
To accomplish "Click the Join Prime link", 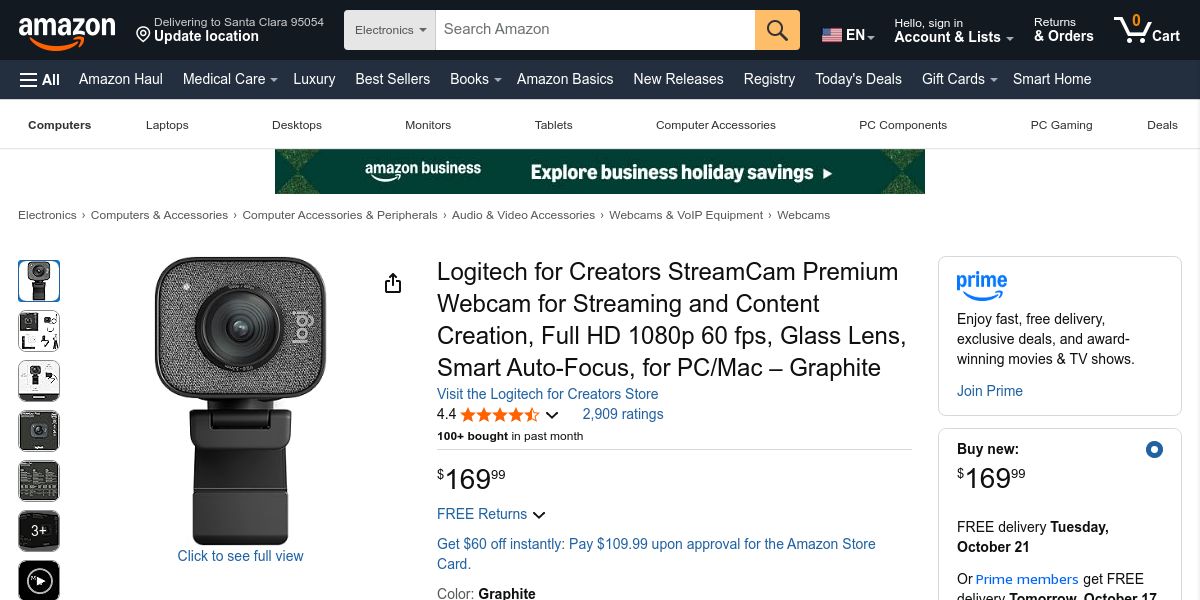I will (x=989, y=391).
